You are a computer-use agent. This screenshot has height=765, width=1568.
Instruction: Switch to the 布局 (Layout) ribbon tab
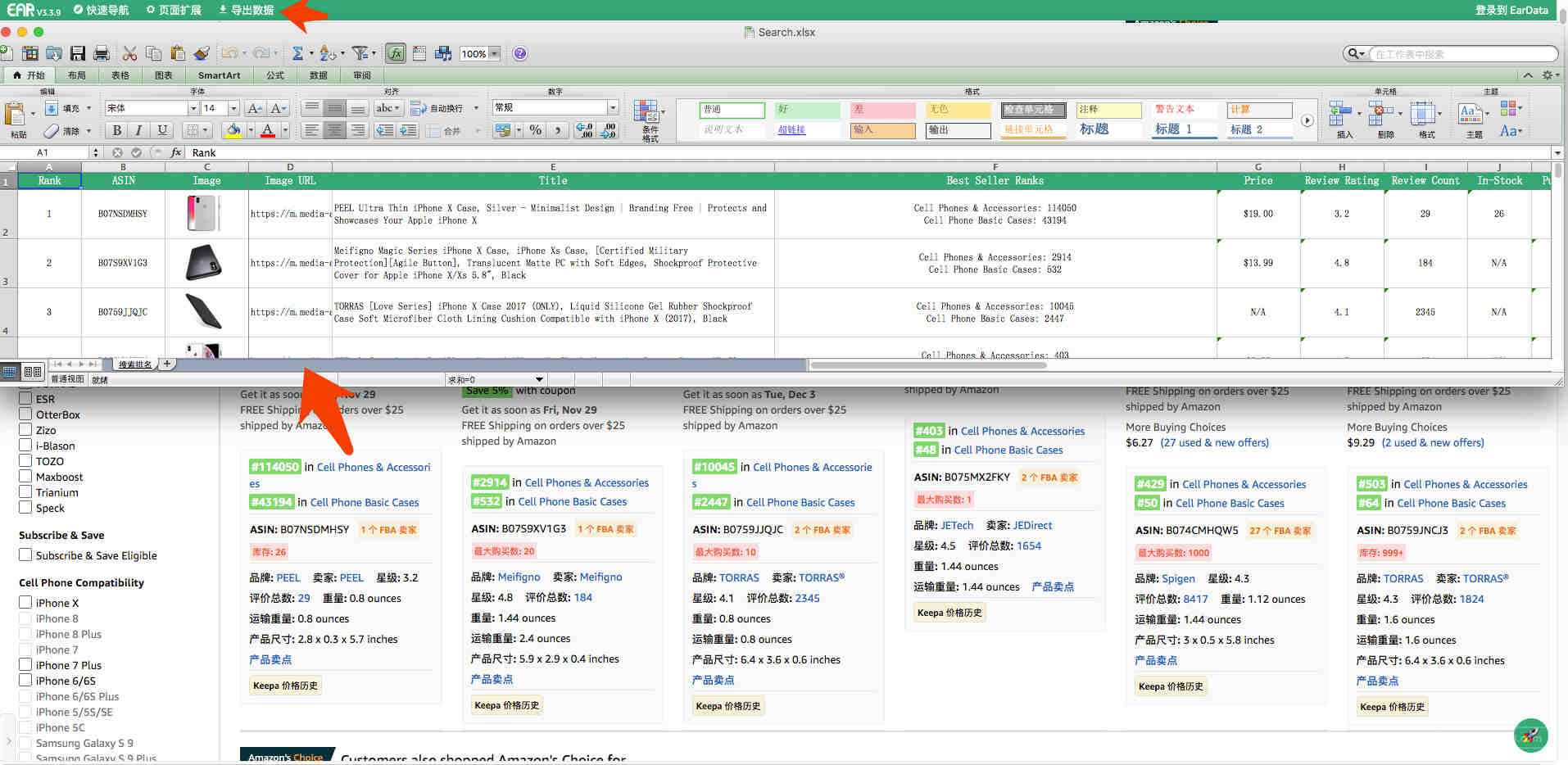pyautogui.click(x=77, y=75)
